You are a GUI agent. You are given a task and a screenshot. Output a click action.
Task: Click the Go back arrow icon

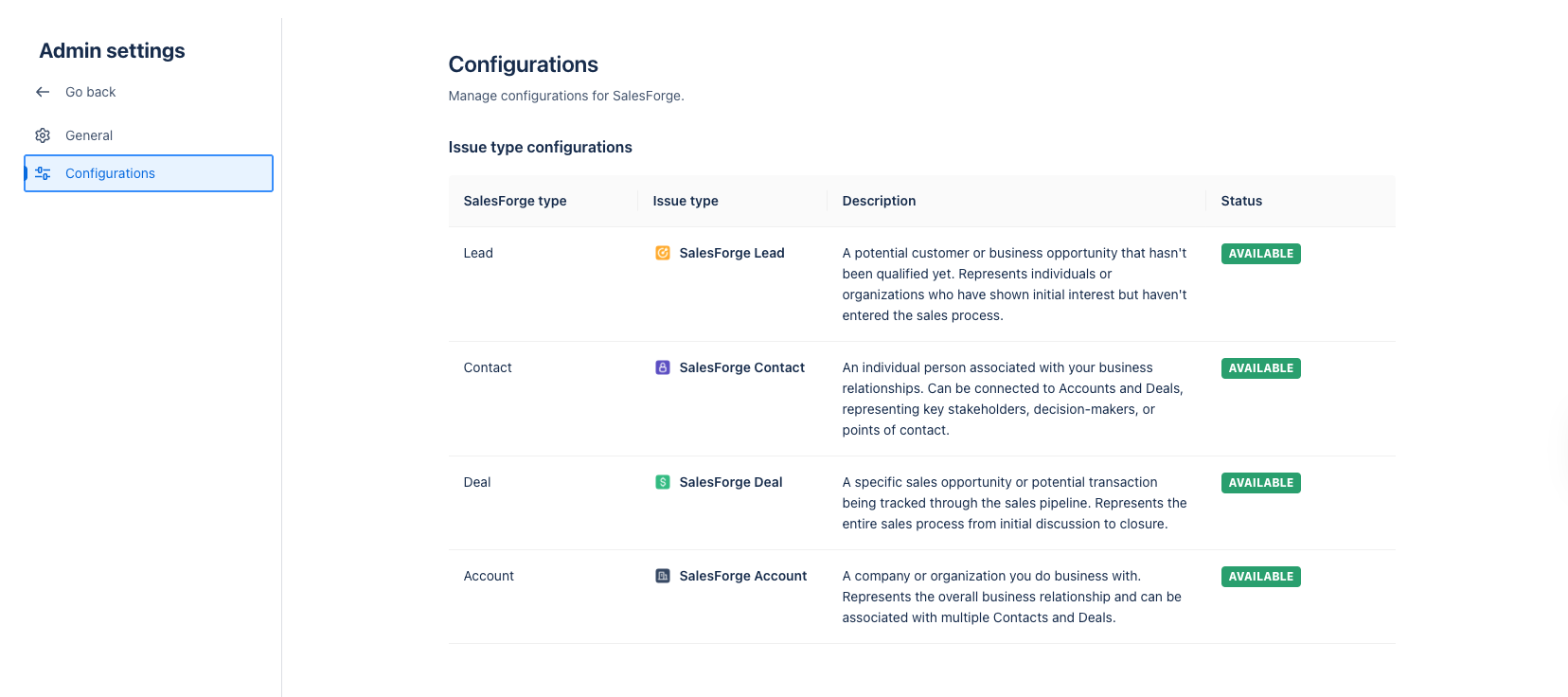(x=43, y=92)
